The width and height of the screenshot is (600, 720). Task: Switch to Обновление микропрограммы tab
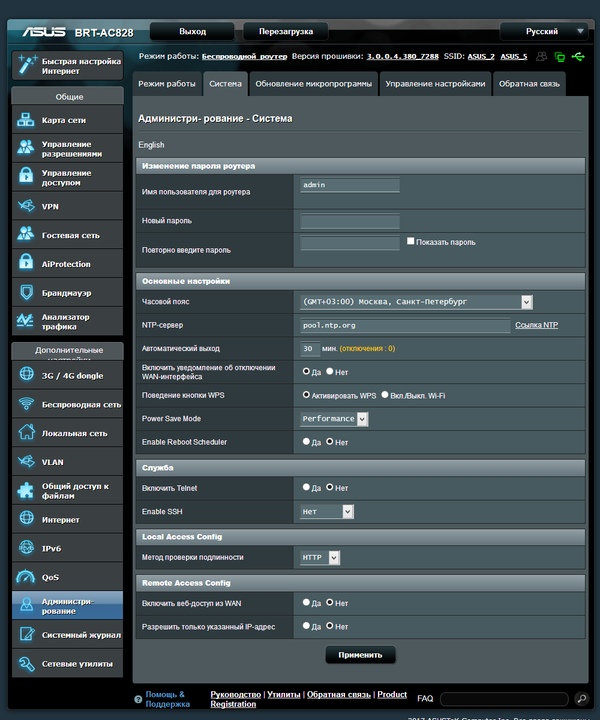314,84
